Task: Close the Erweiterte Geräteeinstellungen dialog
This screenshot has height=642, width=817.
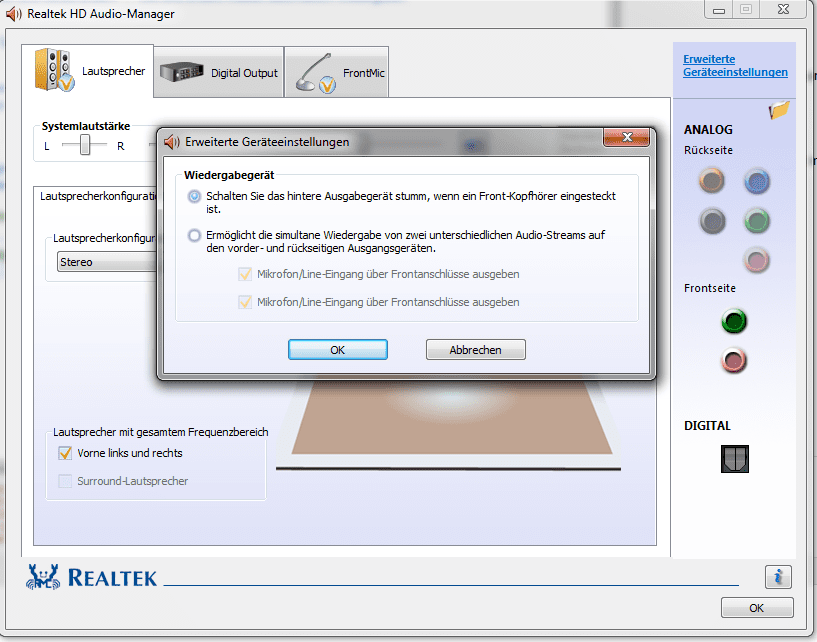Action: click(x=626, y=137)
